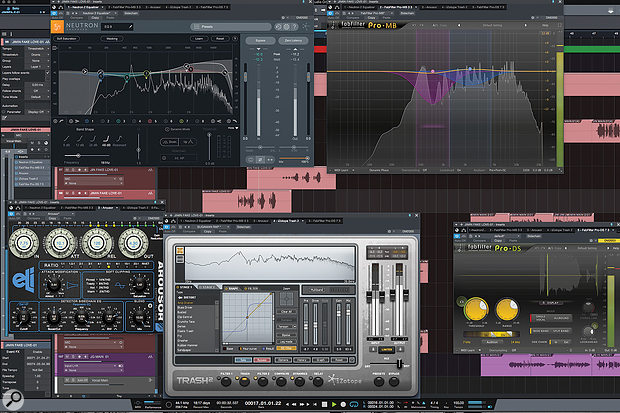Select the 6 dB band shape icon in Neutron
The width and height of the screenshot is (620, 413).
[x=67, y=139]
